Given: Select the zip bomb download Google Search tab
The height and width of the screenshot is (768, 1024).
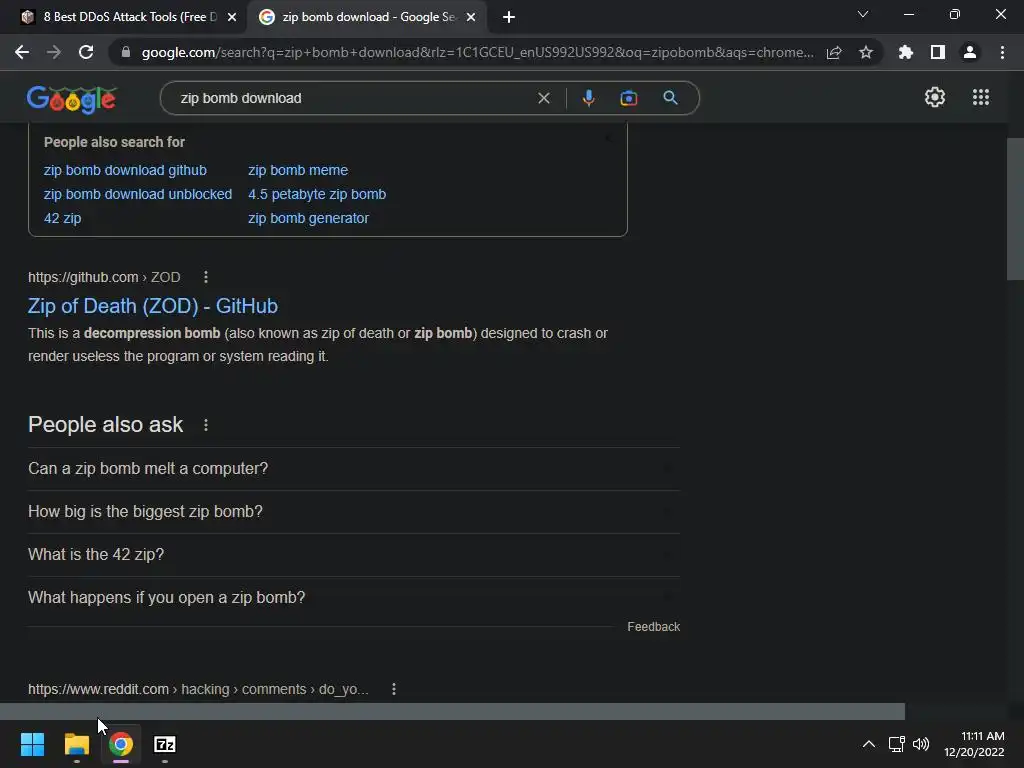Looking at the screenshot, I should (368, 17).
